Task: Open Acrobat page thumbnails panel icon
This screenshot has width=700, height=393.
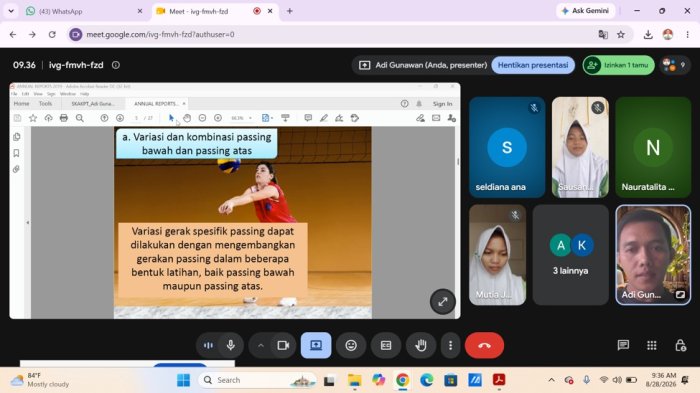Action: click(17, 137)
